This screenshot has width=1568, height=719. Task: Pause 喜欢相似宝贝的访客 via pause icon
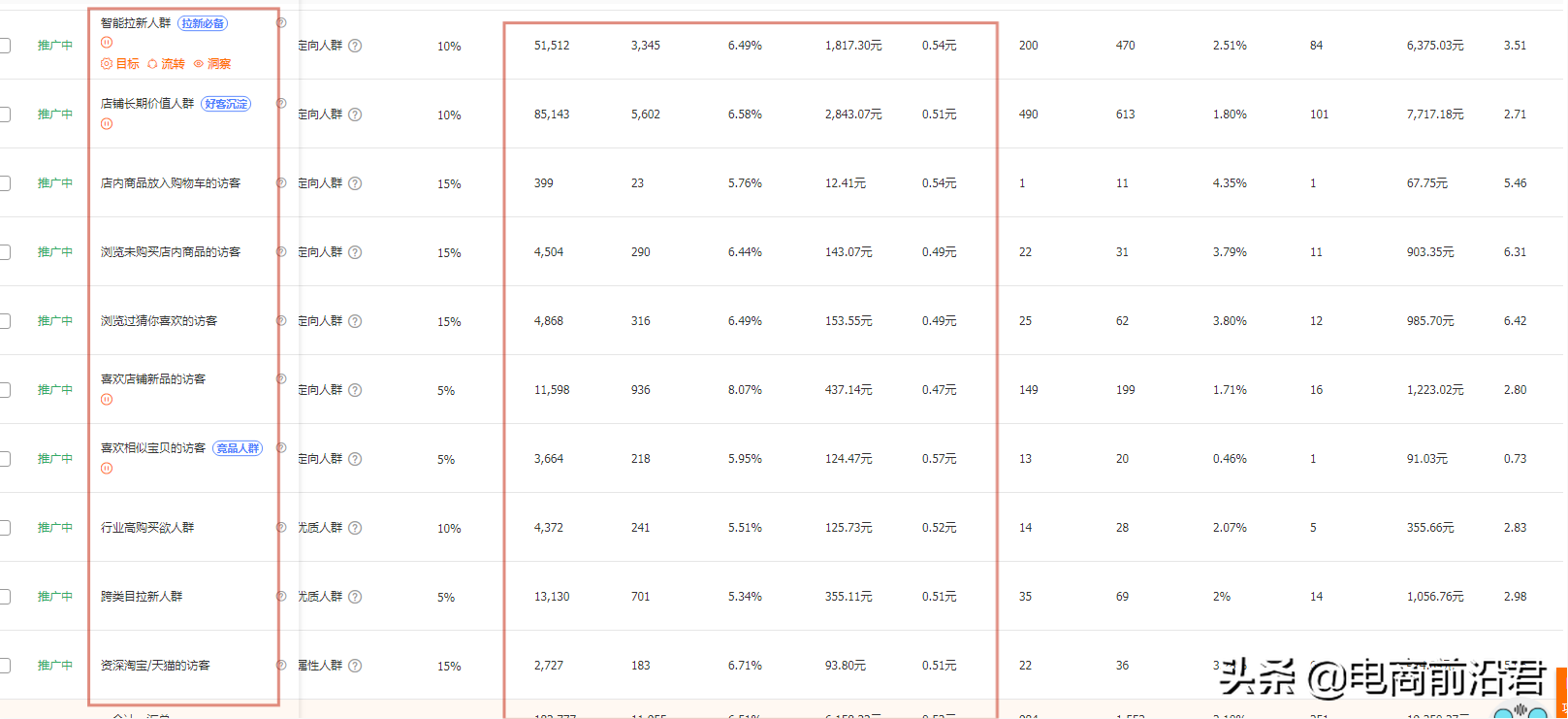(106, 468)
